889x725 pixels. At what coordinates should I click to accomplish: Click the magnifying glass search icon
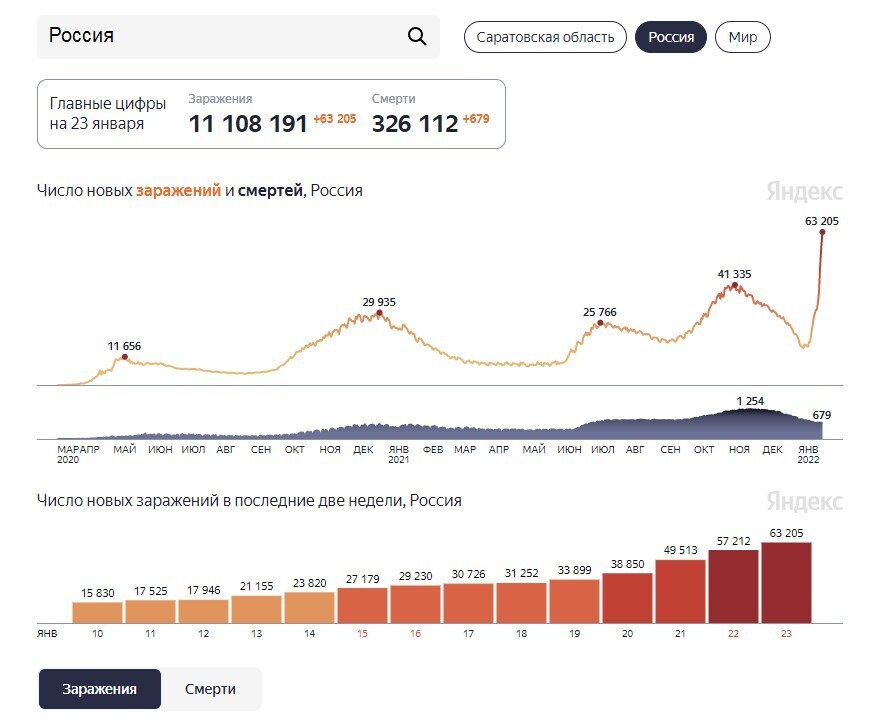point(417,37)
